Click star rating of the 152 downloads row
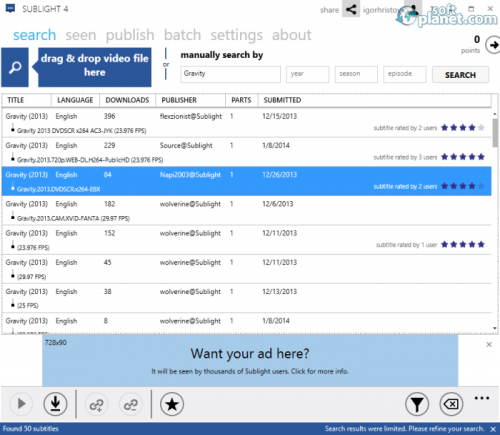500x435 pixels. (463, 244)
